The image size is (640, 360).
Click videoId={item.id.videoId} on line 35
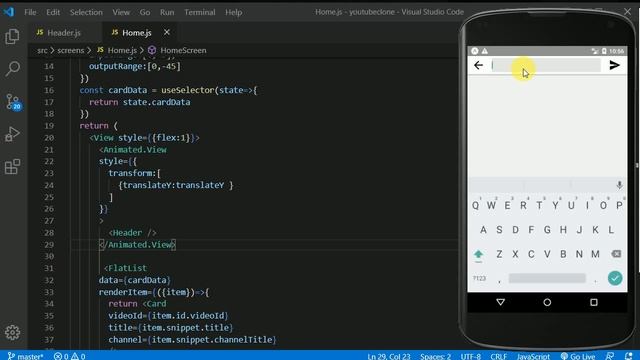click(x=168, y=316)
